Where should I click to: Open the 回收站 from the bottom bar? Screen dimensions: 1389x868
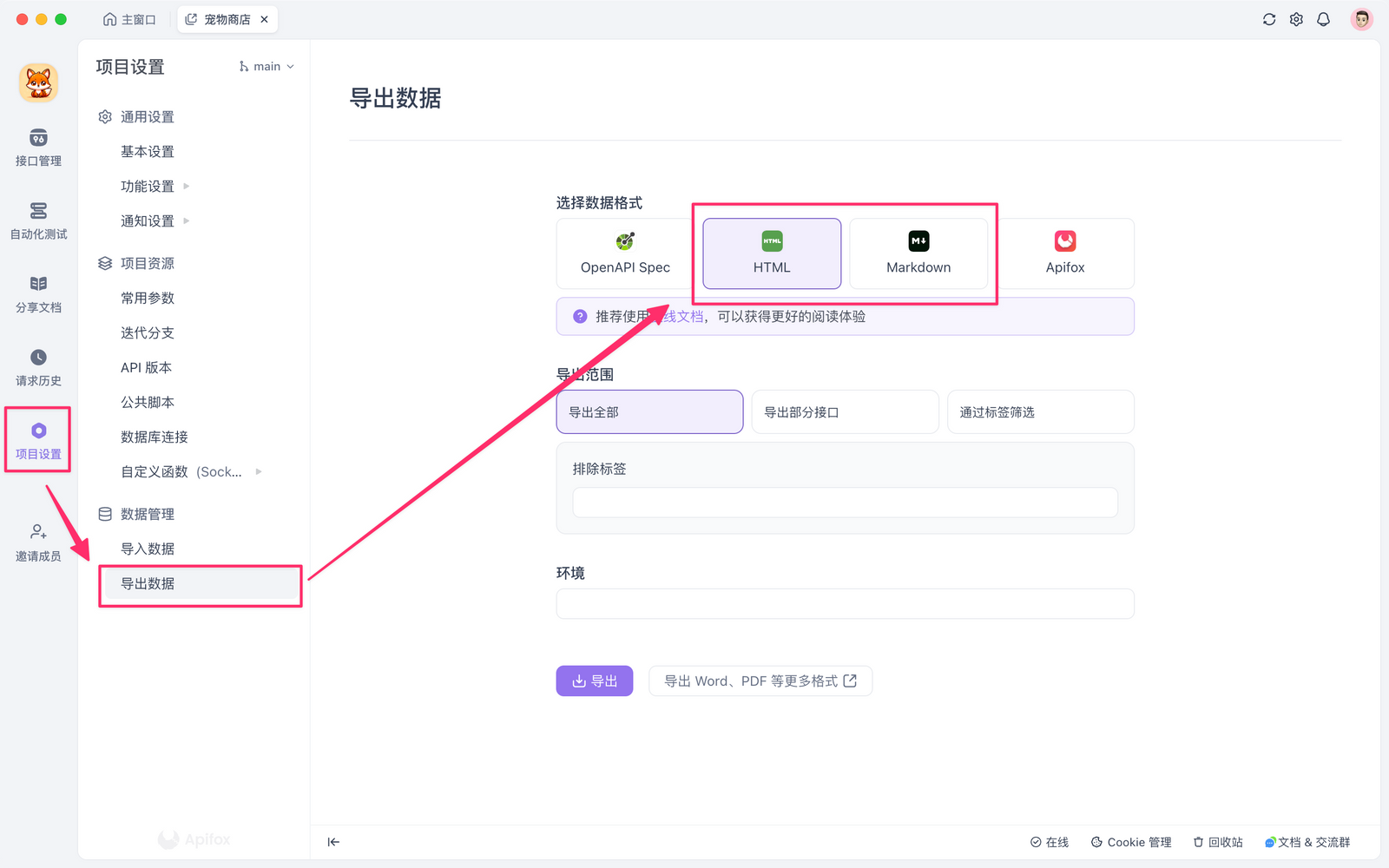[1217, 841]
